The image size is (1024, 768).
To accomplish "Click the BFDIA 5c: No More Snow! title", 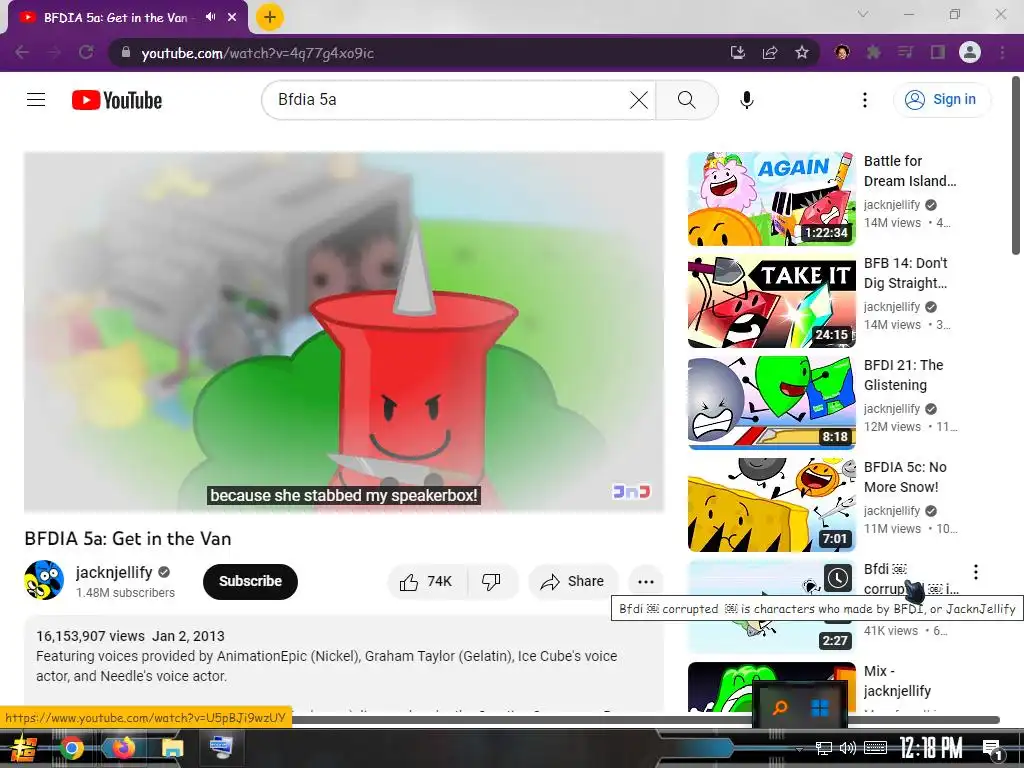I will [x=904, y=477].
